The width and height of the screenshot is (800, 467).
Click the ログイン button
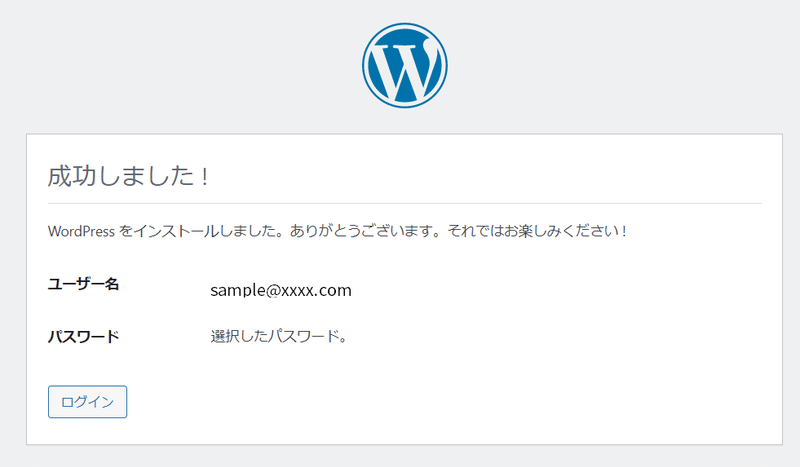pyautogui.click(x=87, y=402)
